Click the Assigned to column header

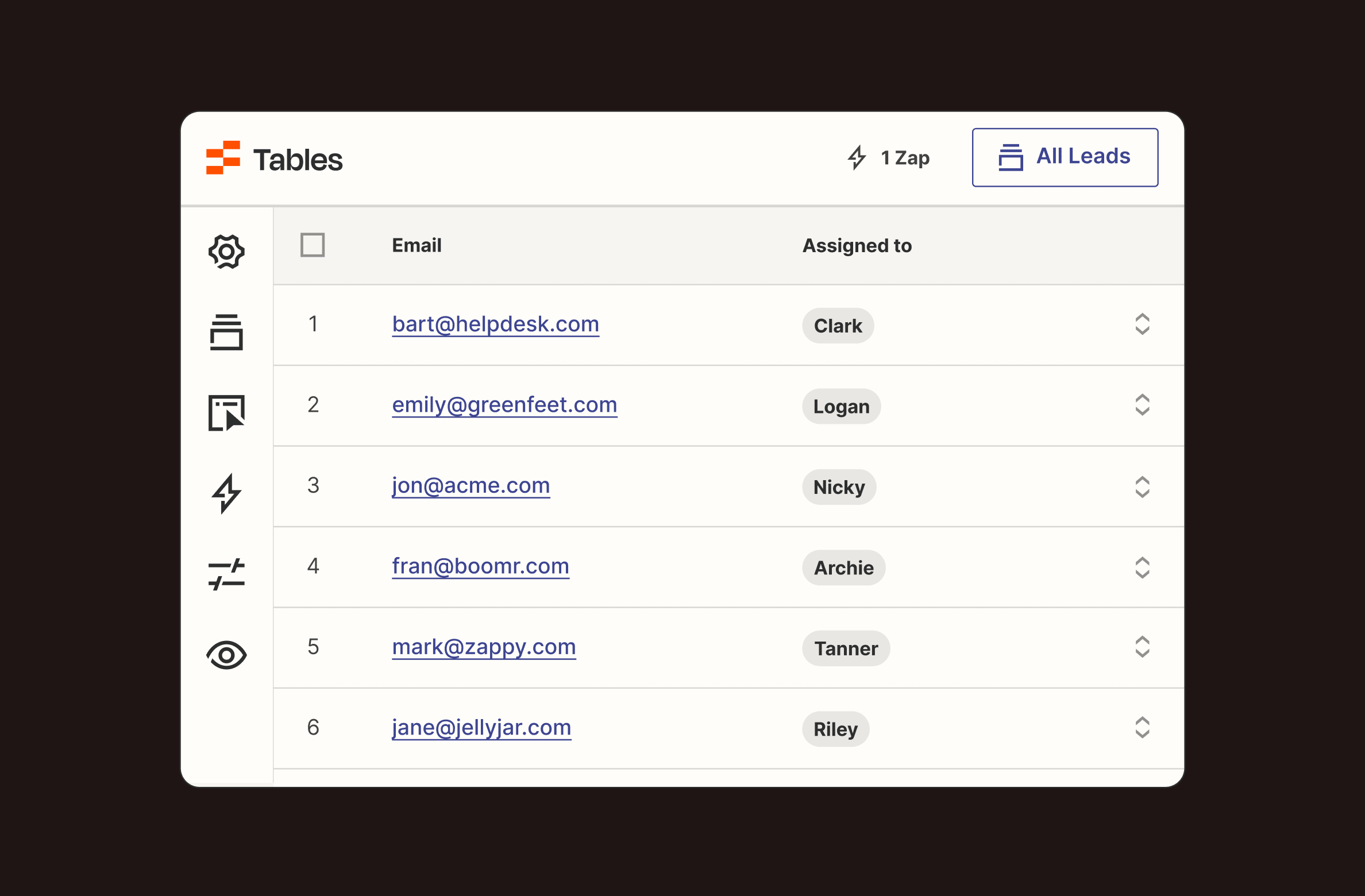[857, 246]
